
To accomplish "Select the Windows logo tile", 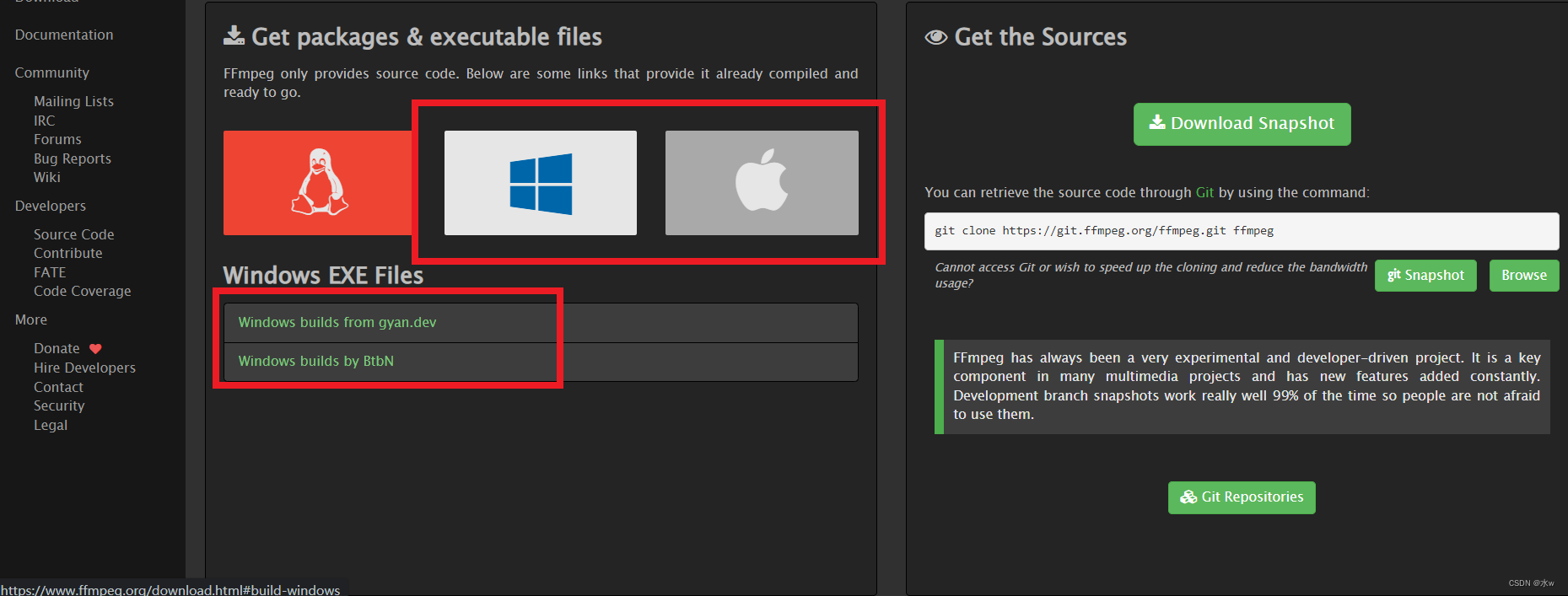I will click(541, 182).
